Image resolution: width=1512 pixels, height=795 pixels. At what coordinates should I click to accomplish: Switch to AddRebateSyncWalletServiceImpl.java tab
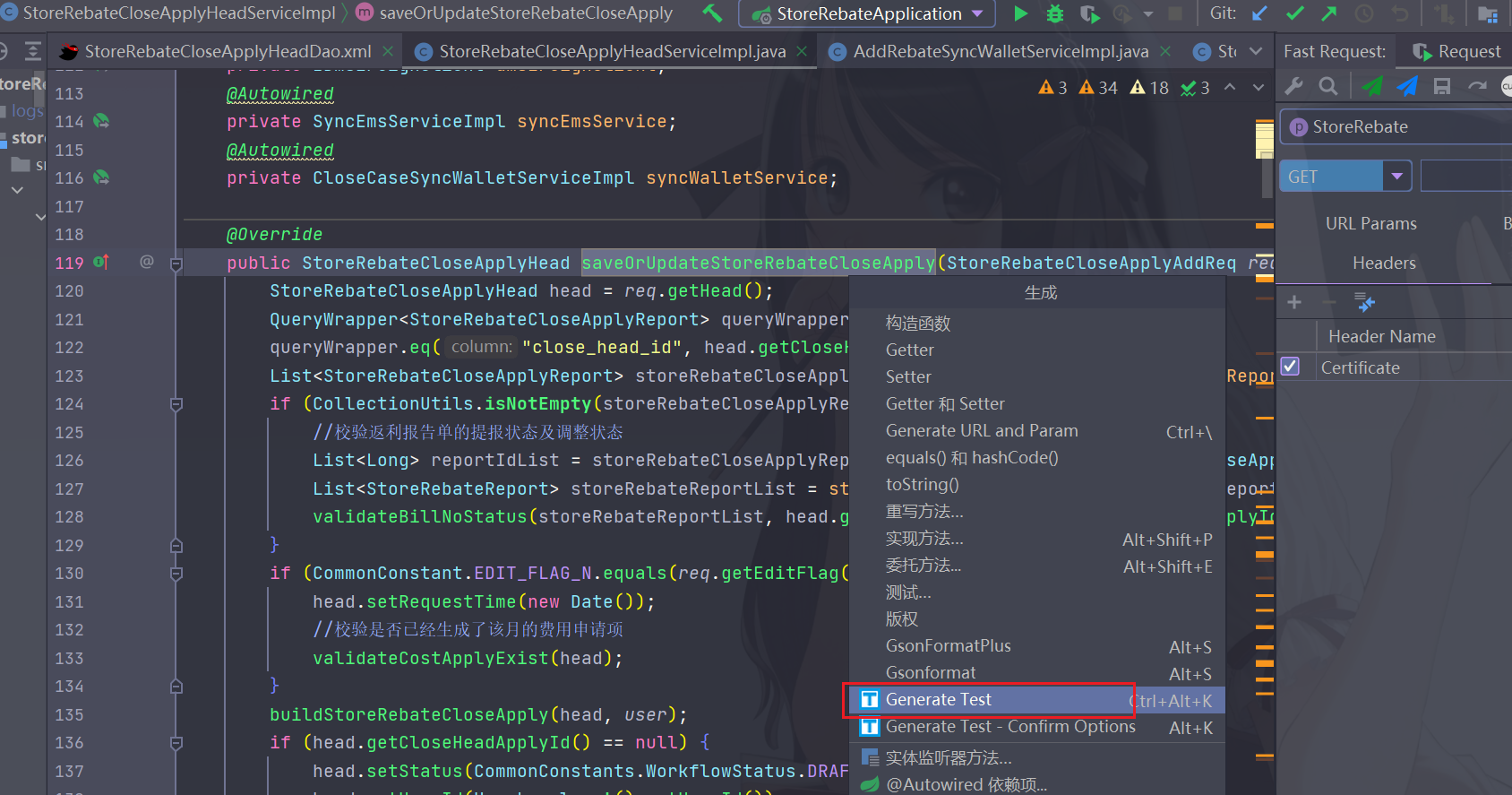[x=1000, y=51]
